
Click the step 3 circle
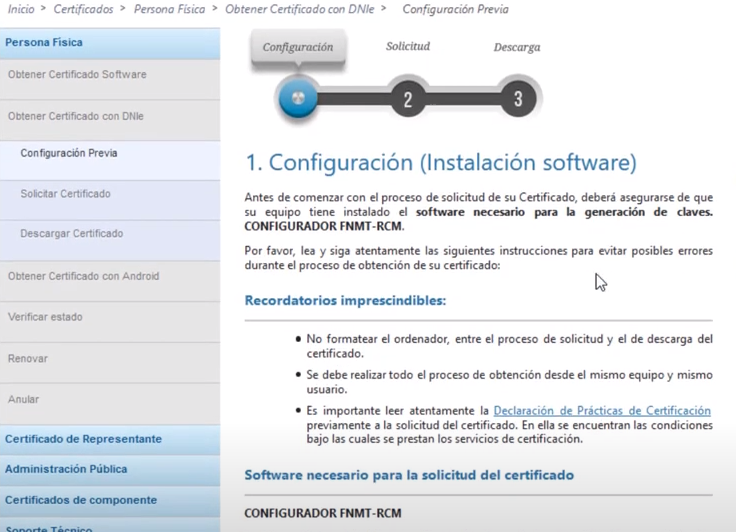(x=518, y=99)
